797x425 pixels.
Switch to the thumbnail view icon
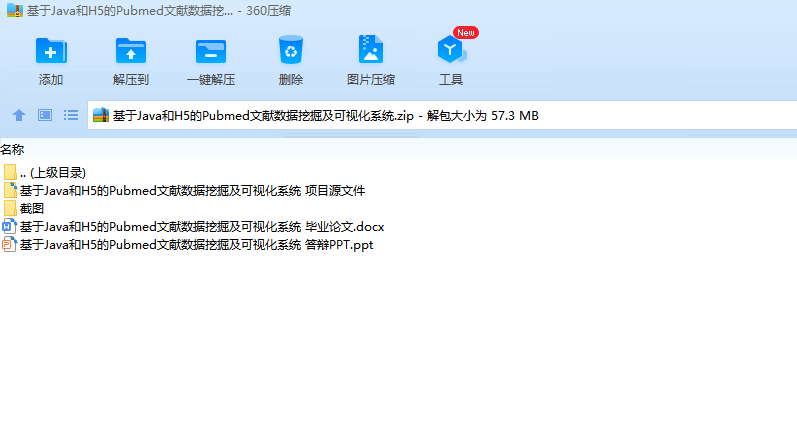(x=45, y=115)
